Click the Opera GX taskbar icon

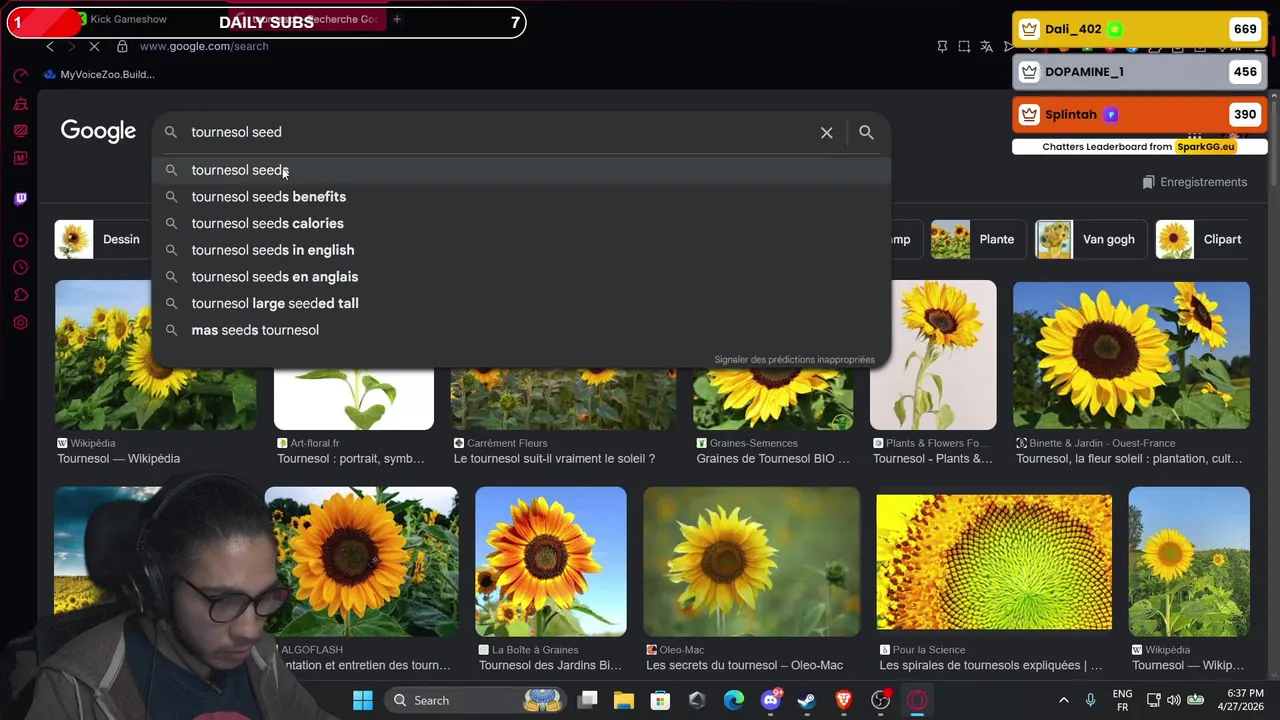(x=917, y=700)
